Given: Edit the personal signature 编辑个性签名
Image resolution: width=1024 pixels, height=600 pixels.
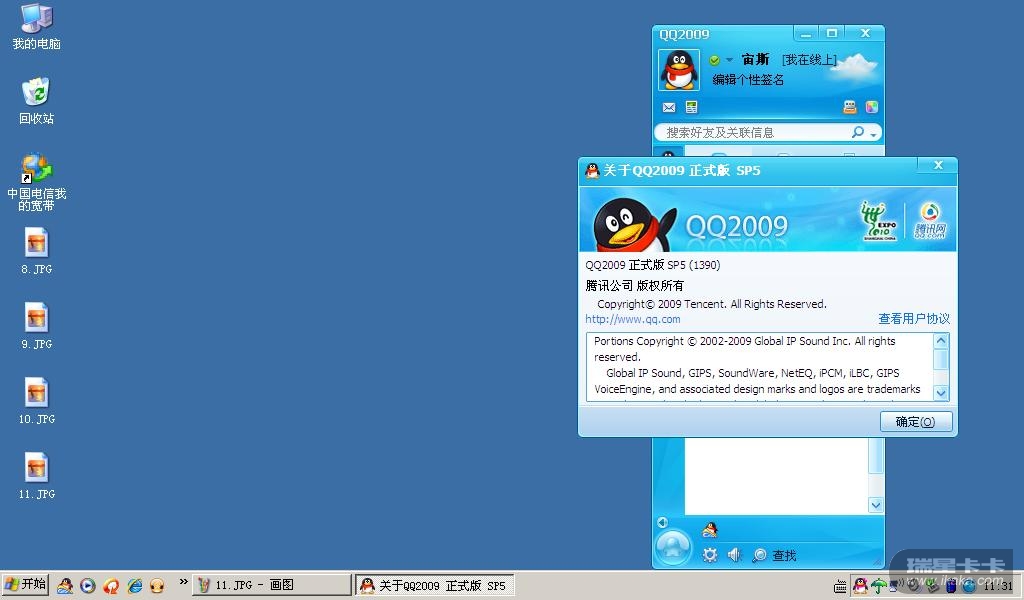Looking at the screenshot, I should (748, 80).
